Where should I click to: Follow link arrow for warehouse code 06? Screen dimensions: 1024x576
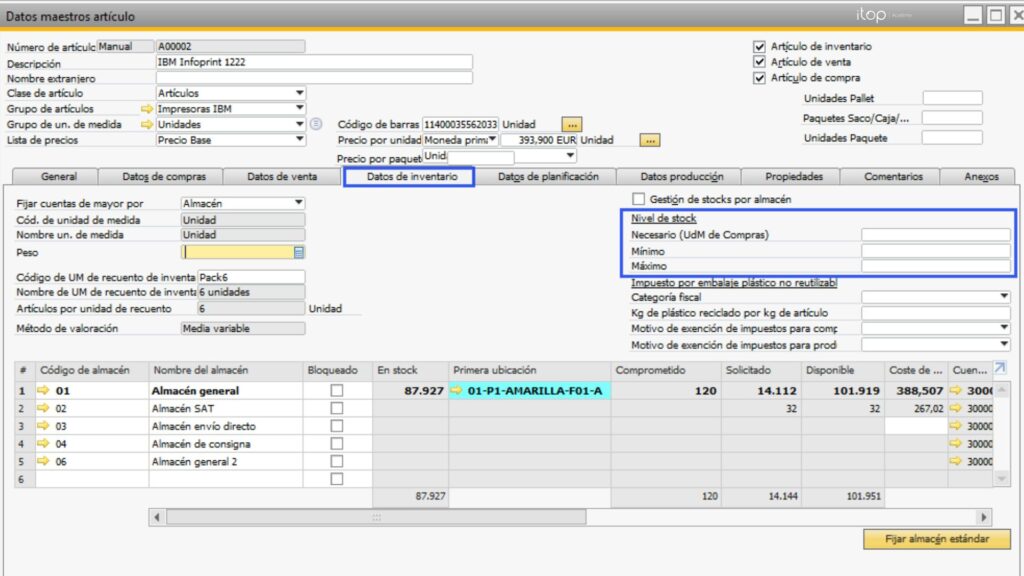pyautogui.click(x=44, y=461)
